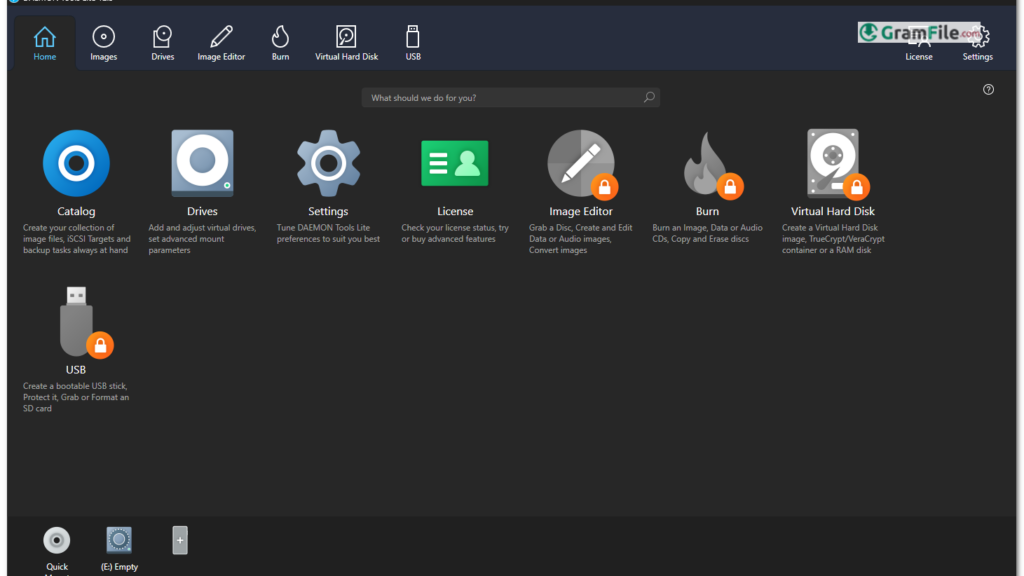The image size is (1024, 576).
Task: Open the Virtual Hard Disk tile
Action: 833,163
